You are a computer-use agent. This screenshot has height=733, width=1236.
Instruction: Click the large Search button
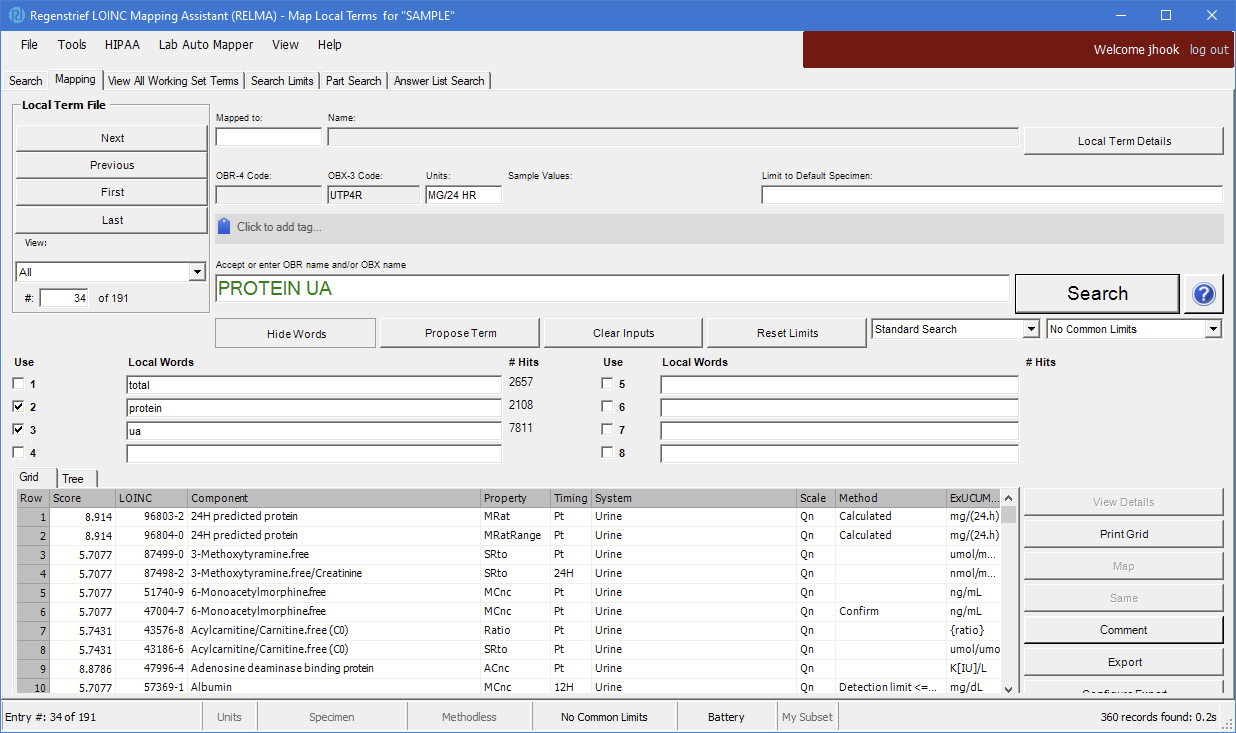click(1097, 294)
